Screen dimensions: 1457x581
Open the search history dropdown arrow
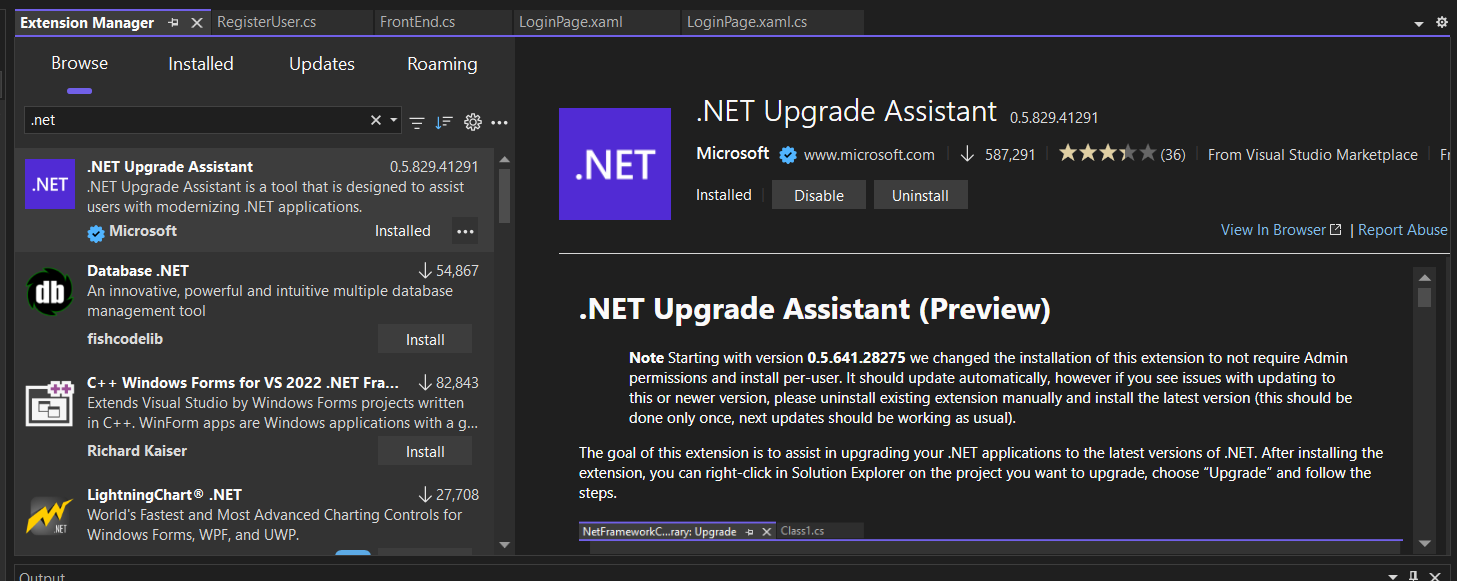pos(394,120)
